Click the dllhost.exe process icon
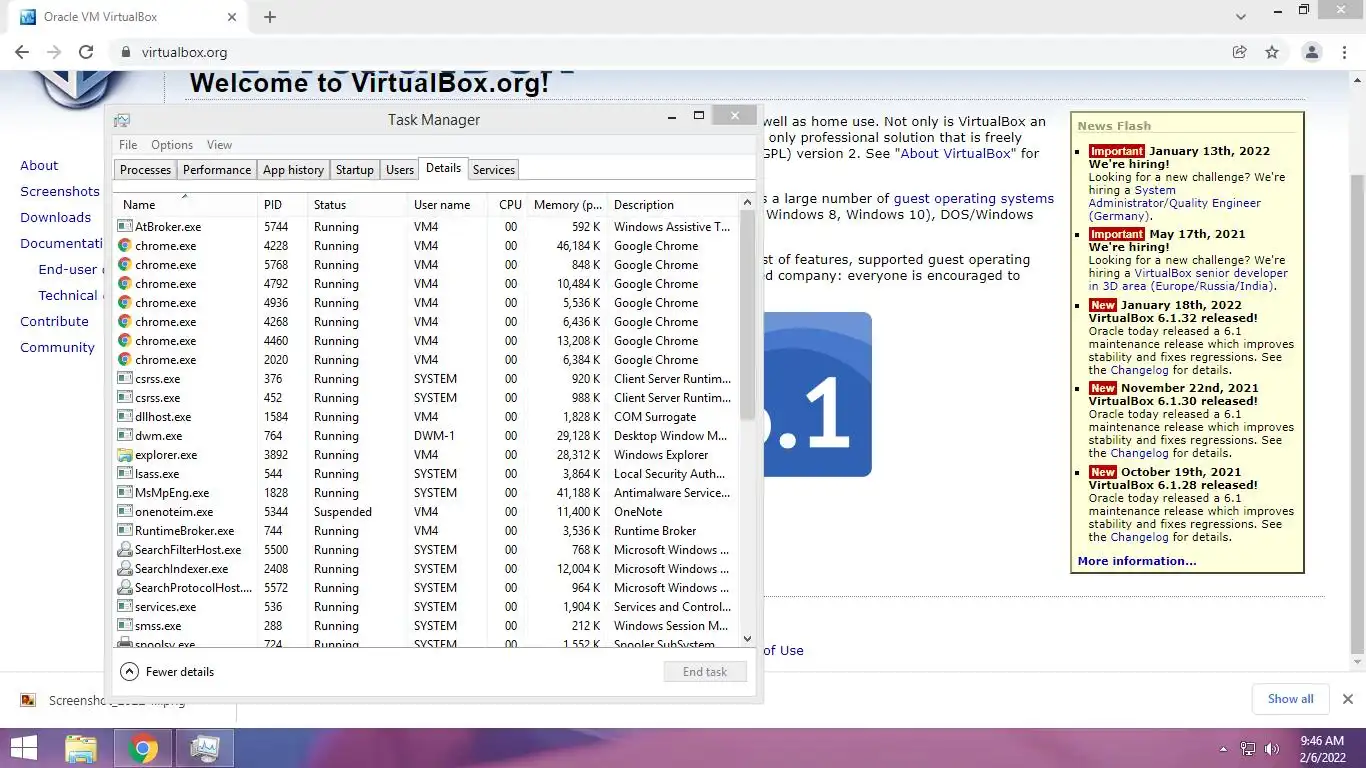1366x768 pixels. [125, 417]
